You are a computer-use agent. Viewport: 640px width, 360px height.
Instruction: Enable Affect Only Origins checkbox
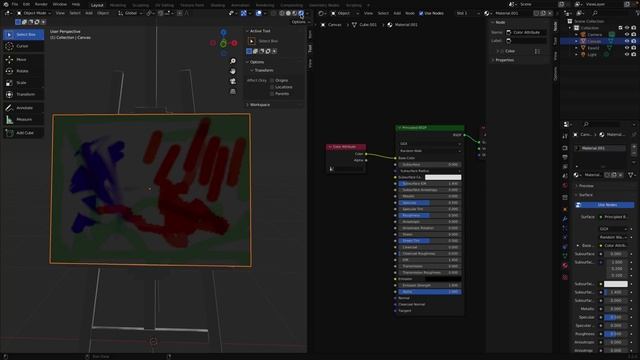(272, 80)
